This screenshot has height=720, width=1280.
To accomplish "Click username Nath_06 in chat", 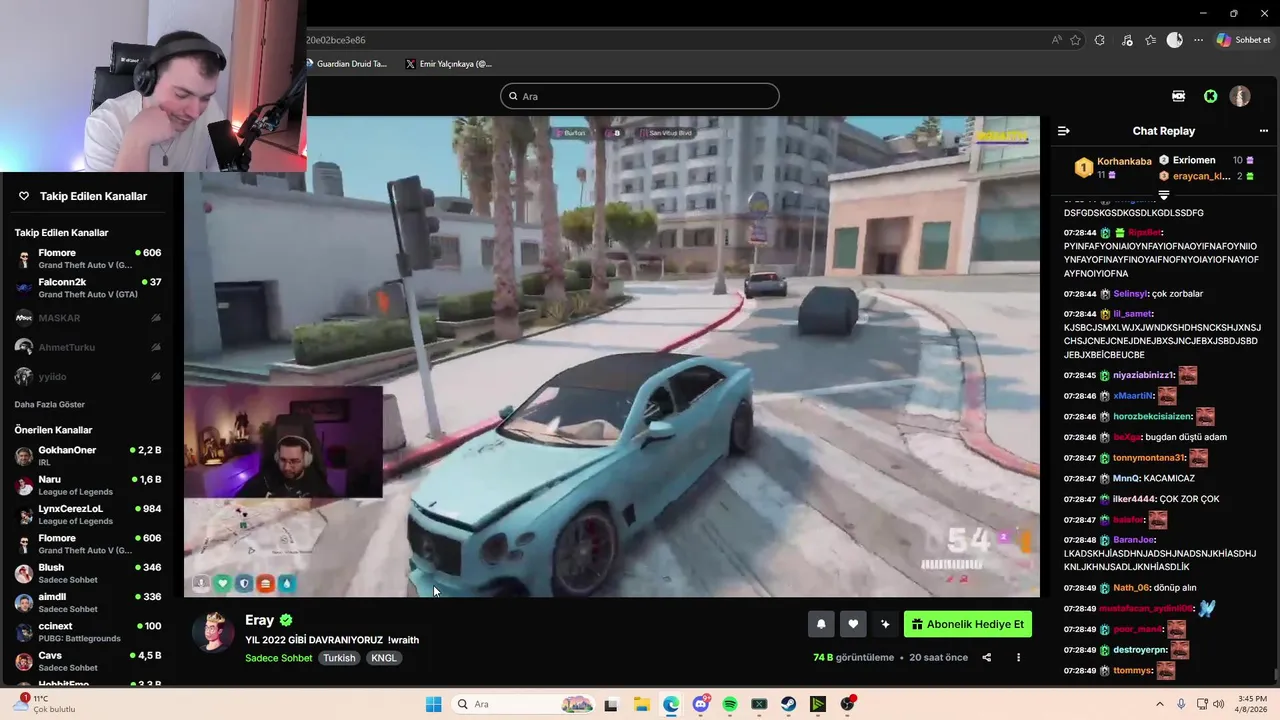I will 1130,588.
